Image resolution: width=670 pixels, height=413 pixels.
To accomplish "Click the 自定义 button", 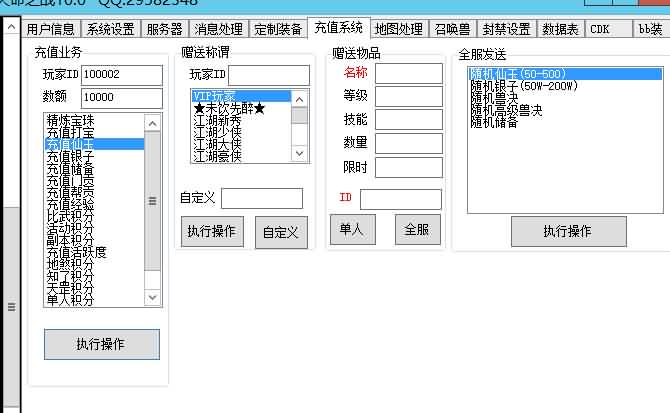I will tap(281, 232).
